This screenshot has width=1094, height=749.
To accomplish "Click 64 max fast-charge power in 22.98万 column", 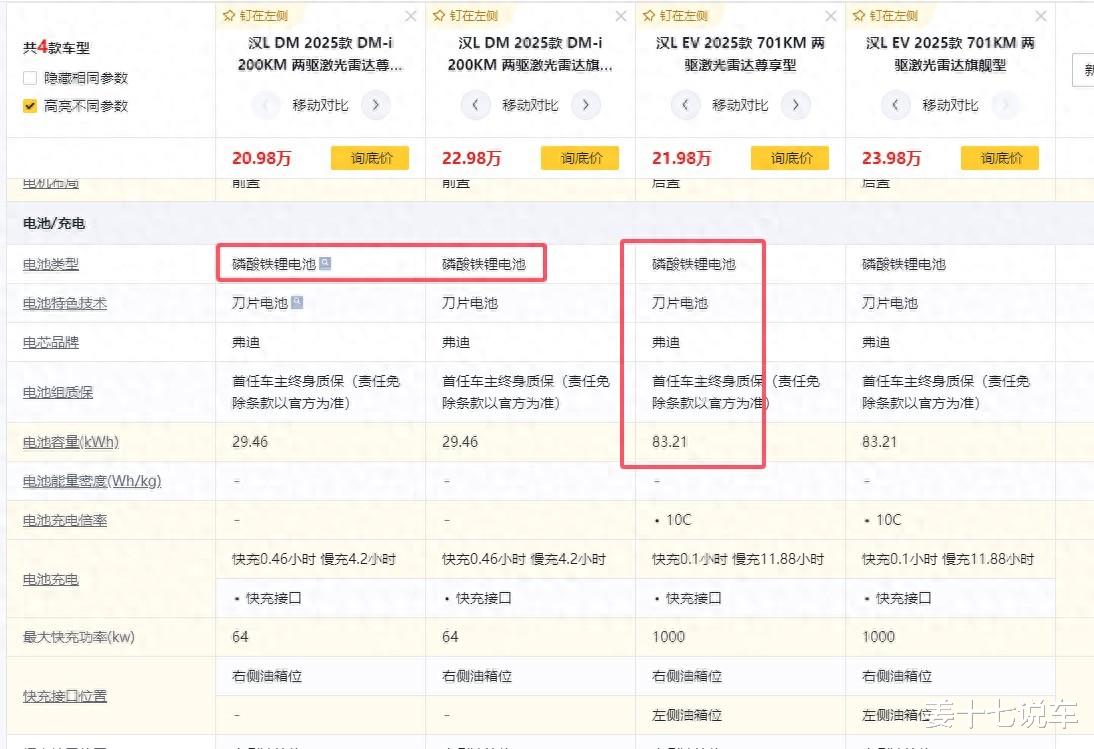I will [450, 636].
